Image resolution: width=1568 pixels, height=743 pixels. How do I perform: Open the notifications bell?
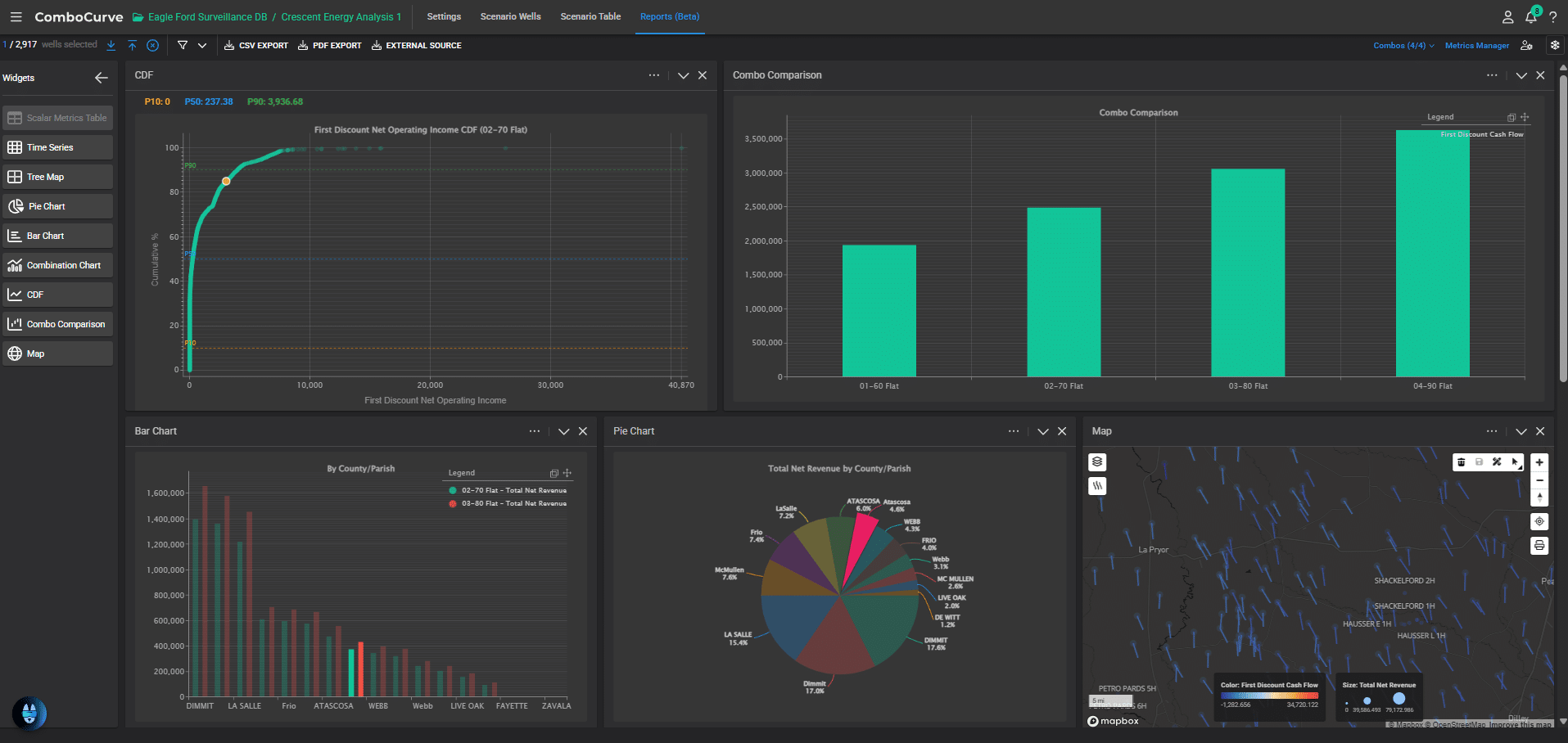pos(1531,16)
